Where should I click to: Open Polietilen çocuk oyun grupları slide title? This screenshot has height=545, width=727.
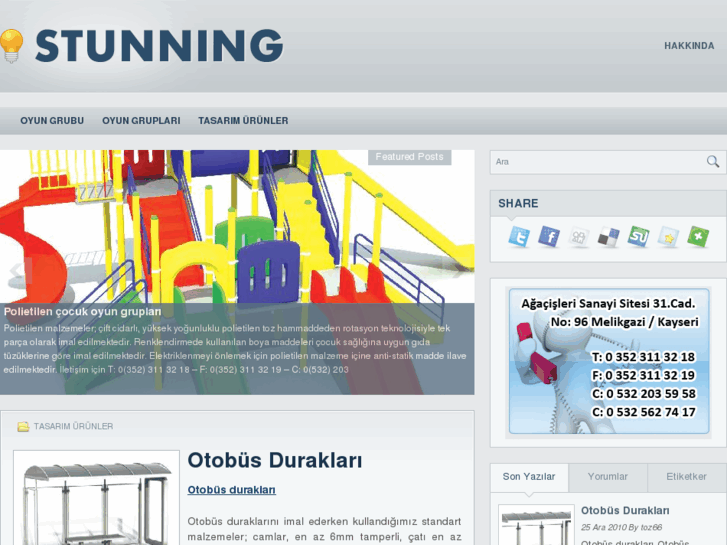point(83,312)
